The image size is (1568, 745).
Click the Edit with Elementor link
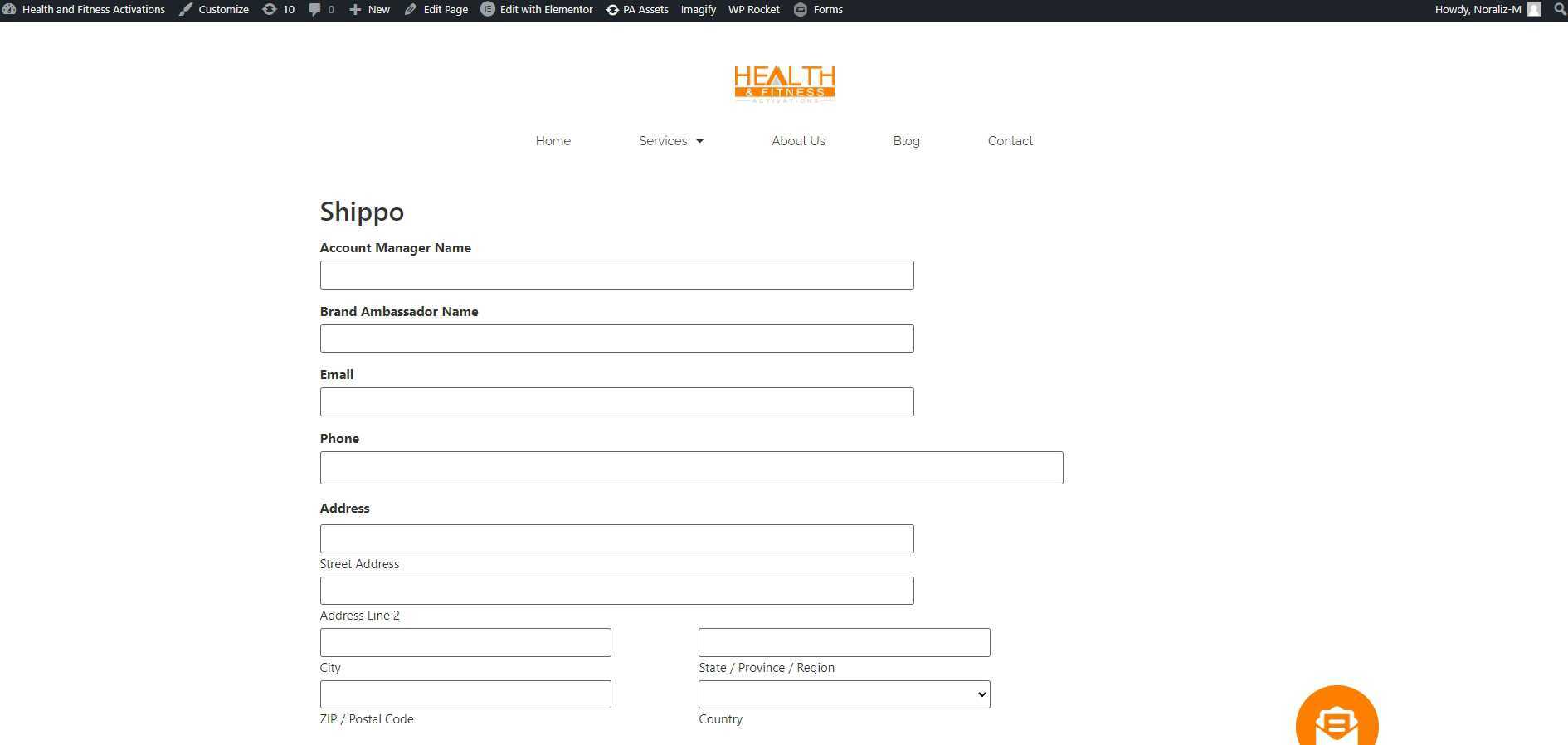(547, 10)
